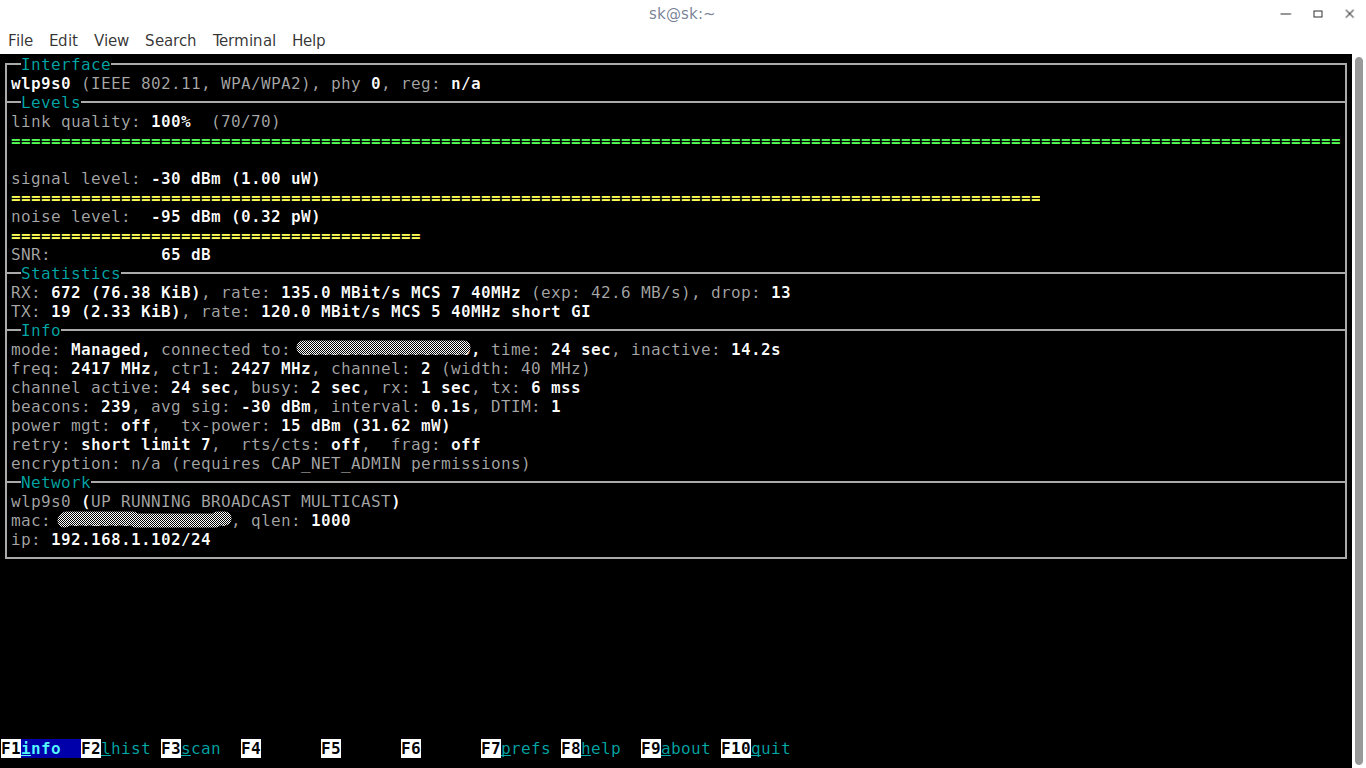Open the Edit menu

(x=63, y=40)
